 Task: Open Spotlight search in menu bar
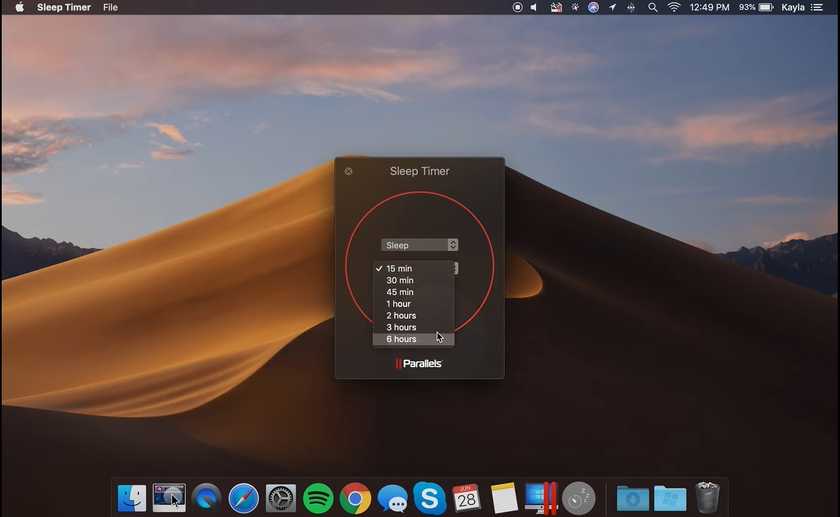(x=652, y=7)
